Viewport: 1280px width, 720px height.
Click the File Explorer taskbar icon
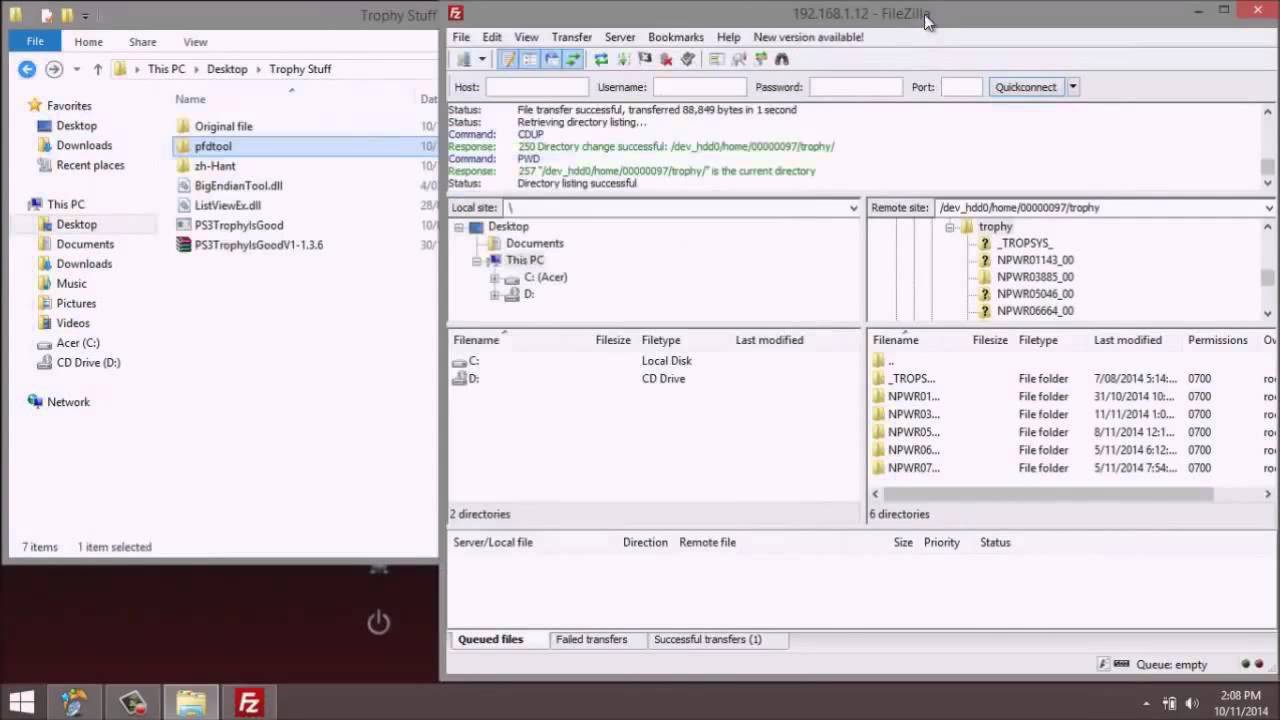[190, 703]
